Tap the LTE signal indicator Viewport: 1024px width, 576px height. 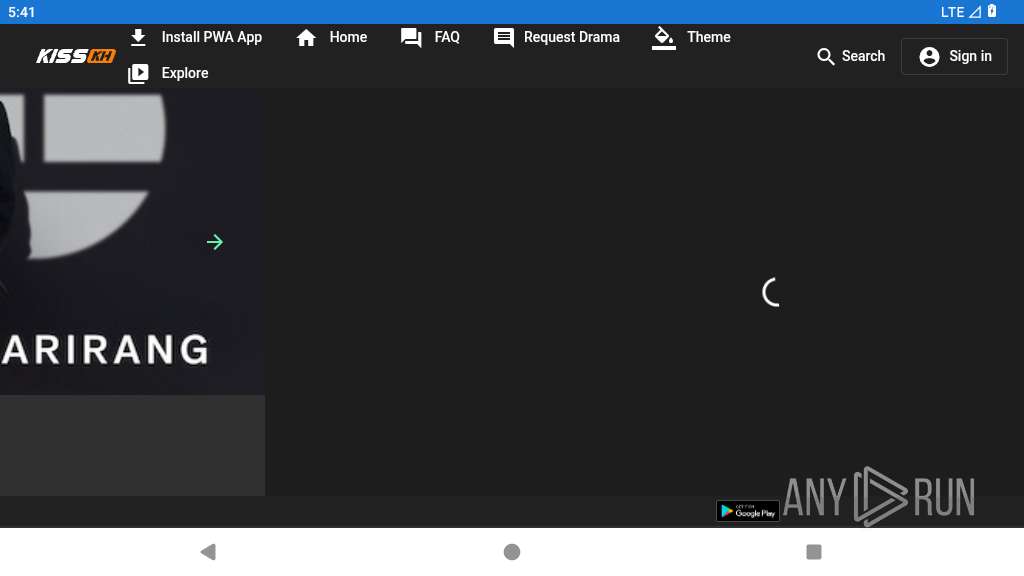961,12
